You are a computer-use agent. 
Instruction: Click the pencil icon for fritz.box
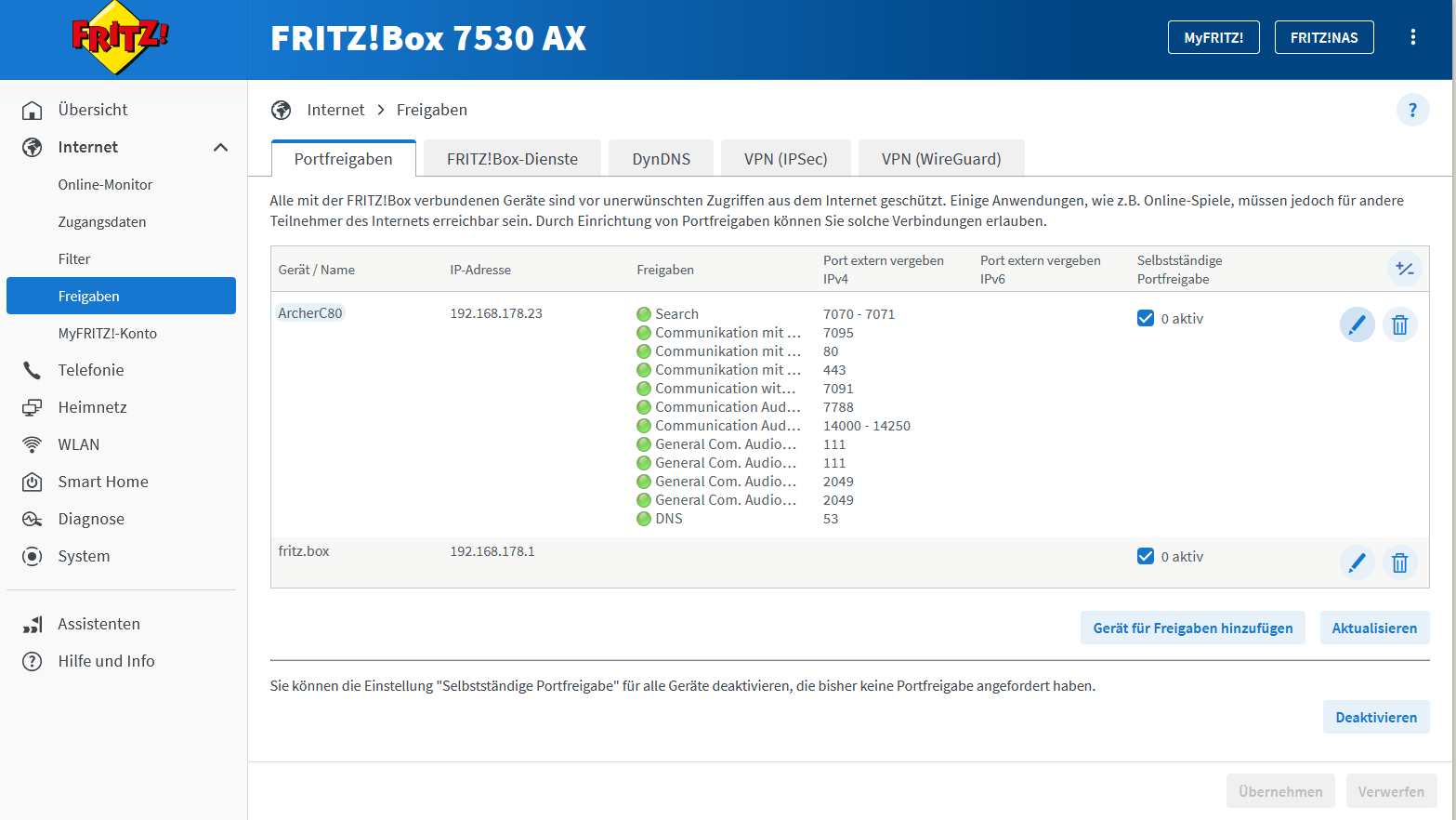point(1357,562)
